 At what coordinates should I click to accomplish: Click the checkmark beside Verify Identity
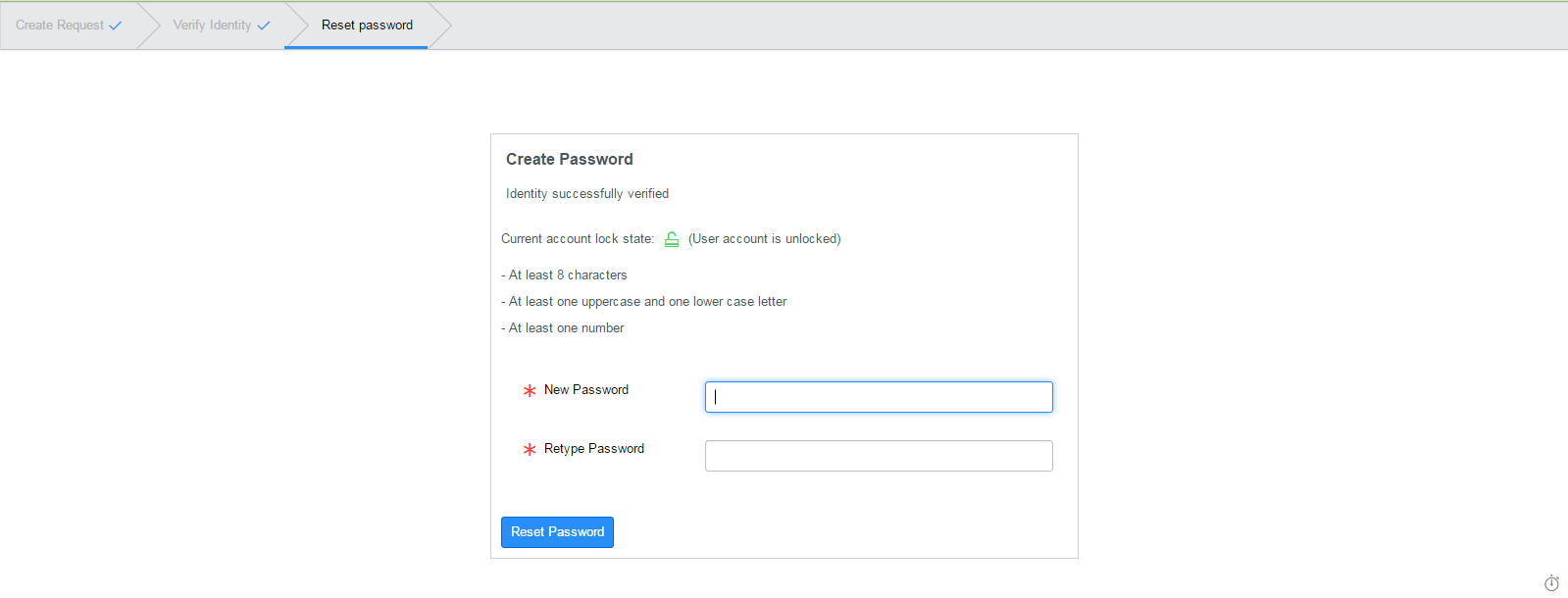[x=265, y=25]
